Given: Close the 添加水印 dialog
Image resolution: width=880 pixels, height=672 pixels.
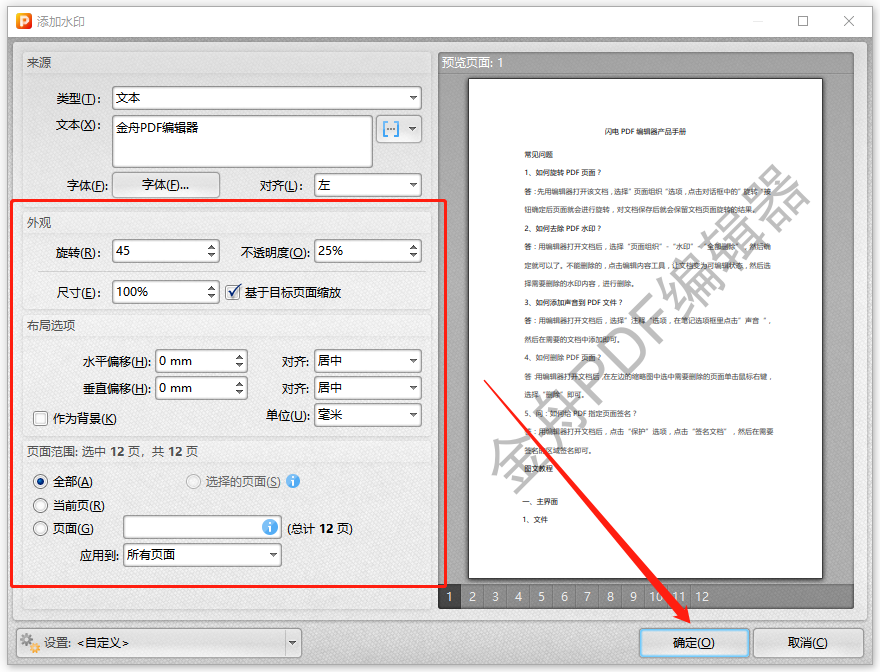Looking at the screenshot, I should click(849, 21).
